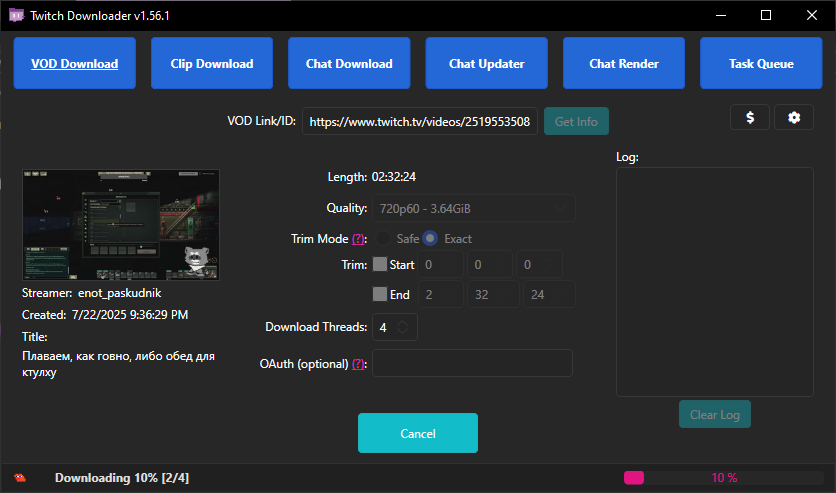Close the Twitch Downloader window
This screenshot has height=493, width=836.
point(812,15)
